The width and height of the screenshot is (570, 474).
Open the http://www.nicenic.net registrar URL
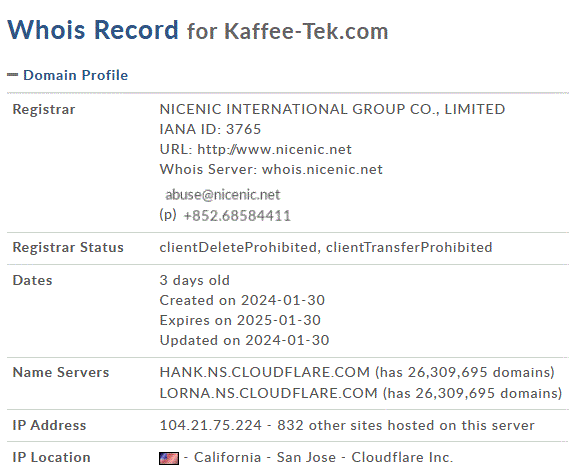[x=274, y=149]
